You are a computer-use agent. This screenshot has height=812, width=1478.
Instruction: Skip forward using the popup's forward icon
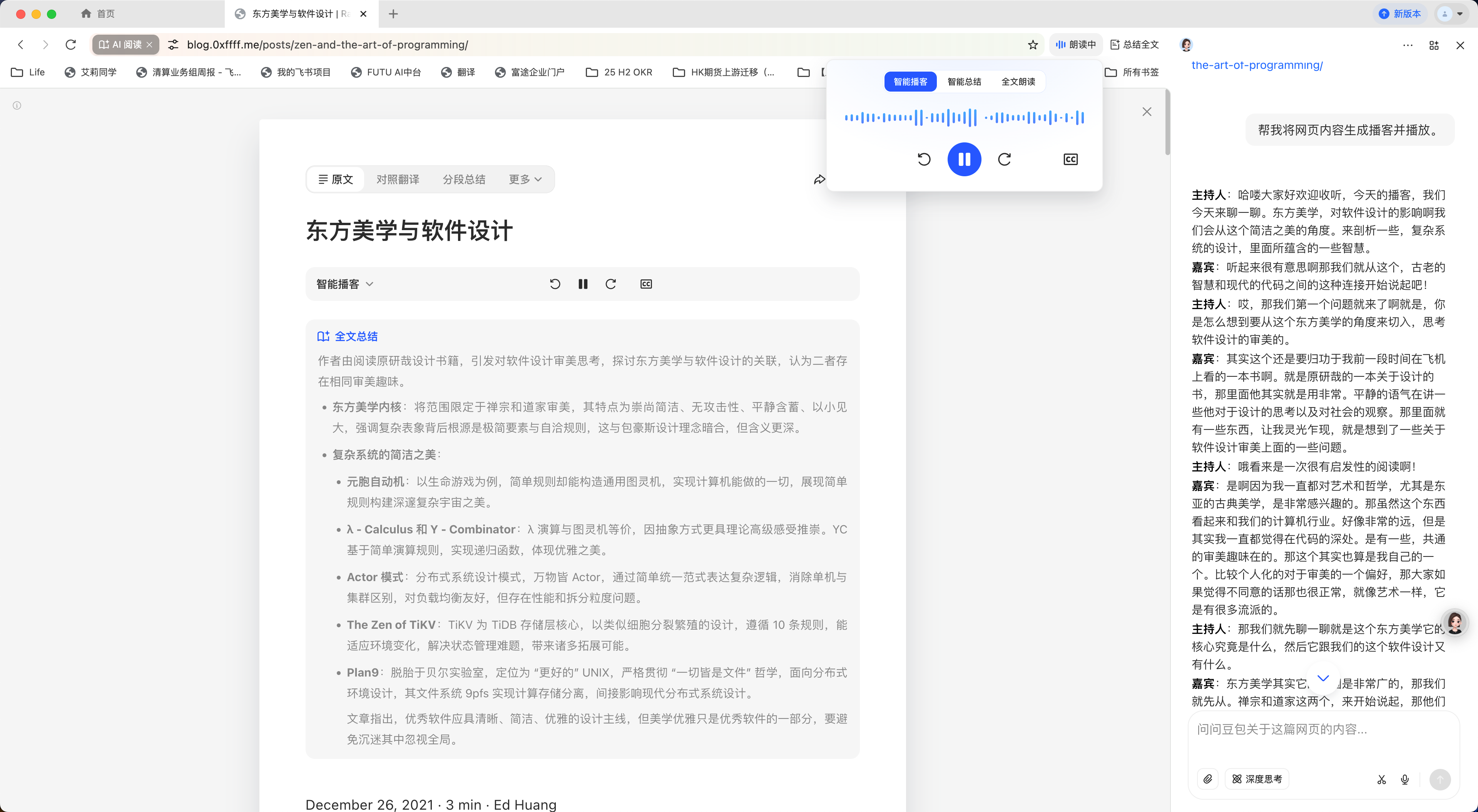click(1004, 159)
